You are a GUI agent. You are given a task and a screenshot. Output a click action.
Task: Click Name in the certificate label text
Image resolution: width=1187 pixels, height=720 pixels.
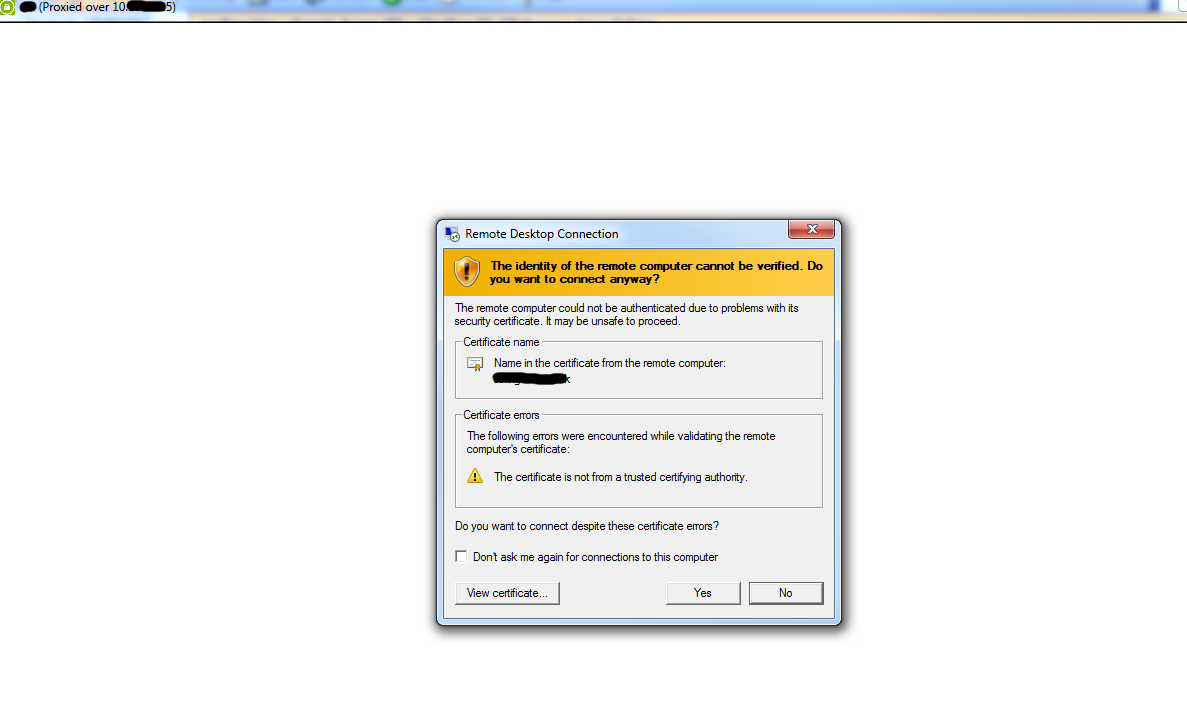(x=609, y=363)
